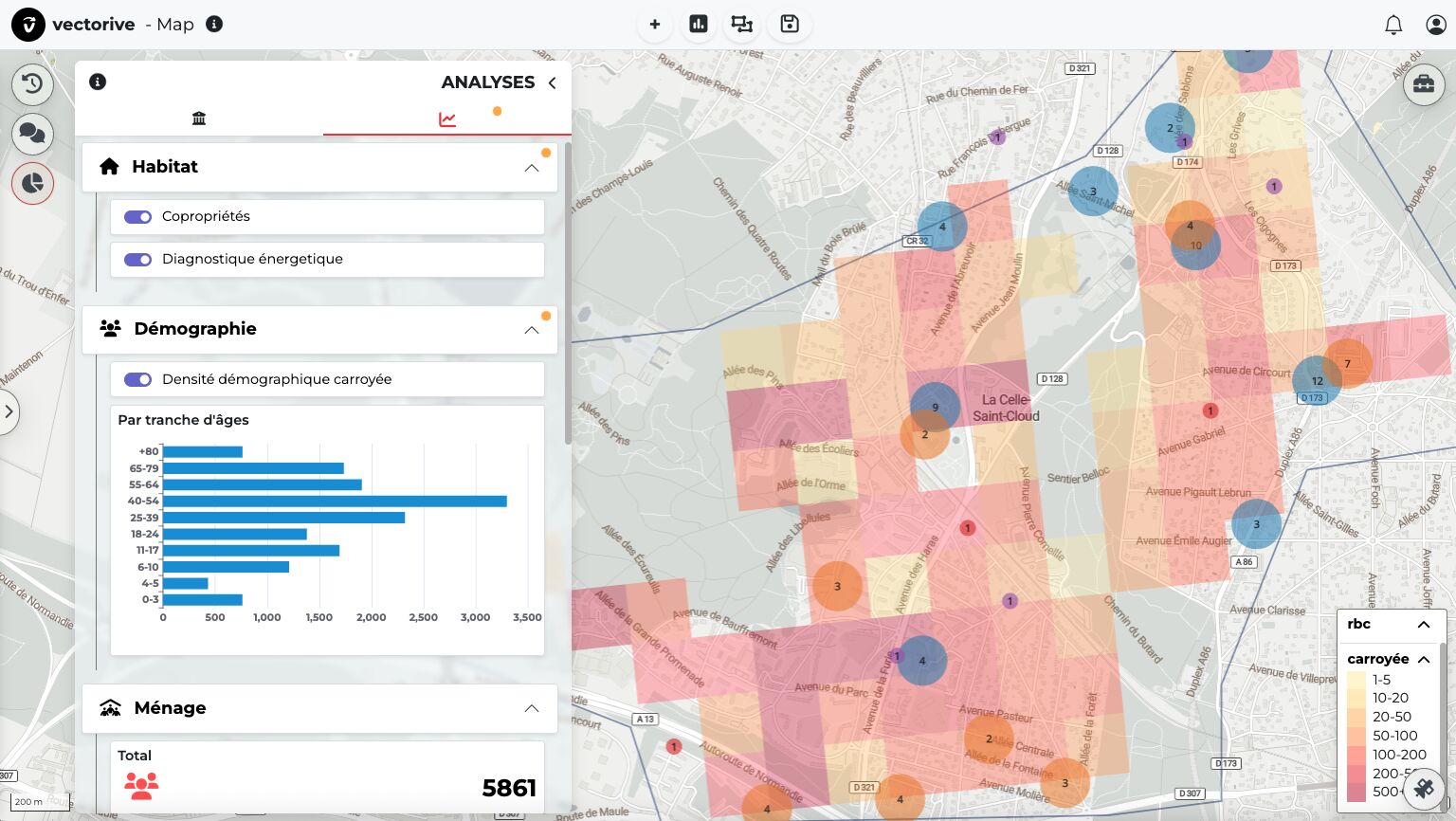The height and width of the screenshot is (821, 1456).
Task: Collapse the Démographie section
Action: (531, 330)
